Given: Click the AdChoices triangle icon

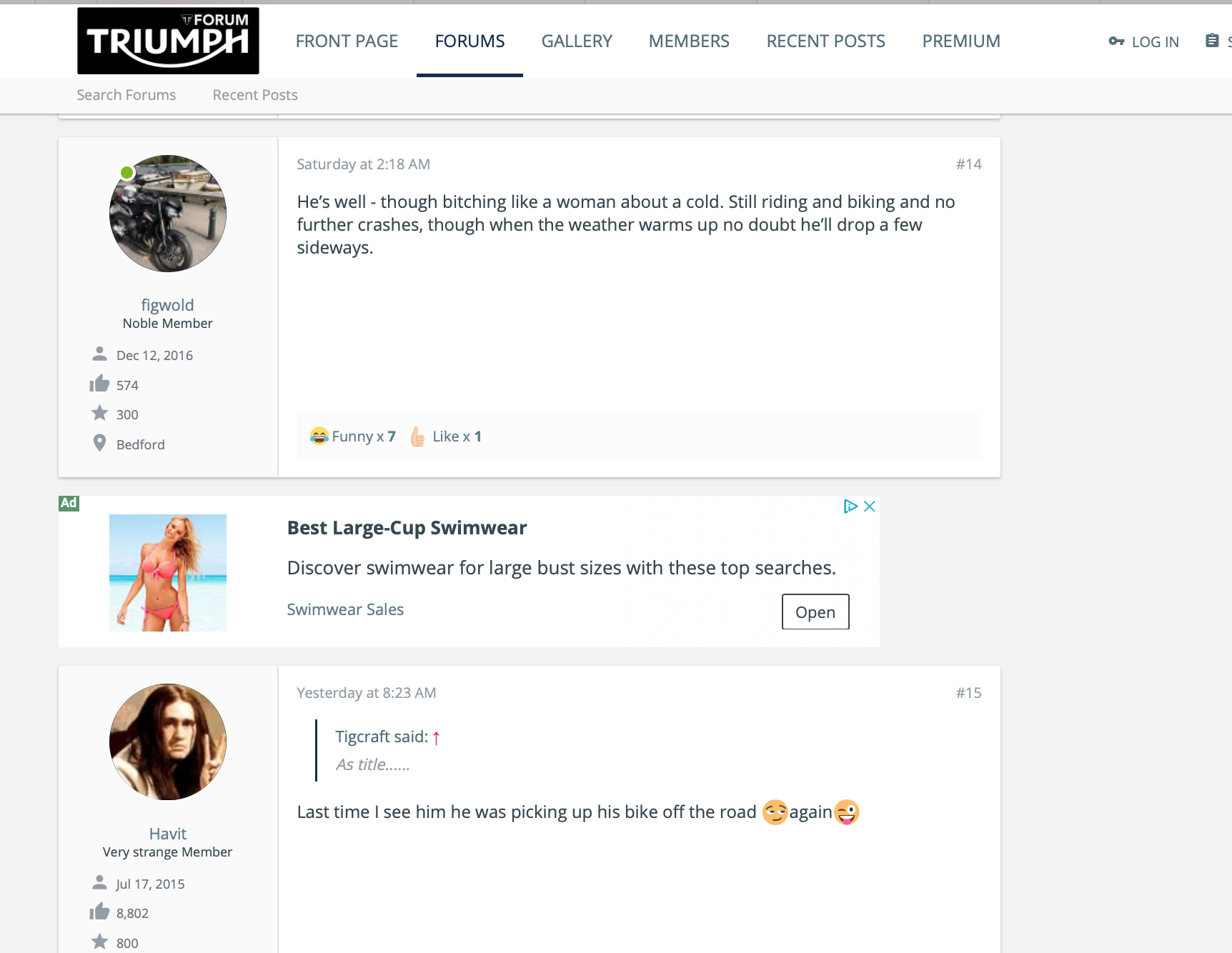Looking at the screenshot, I should pos(850,507).
